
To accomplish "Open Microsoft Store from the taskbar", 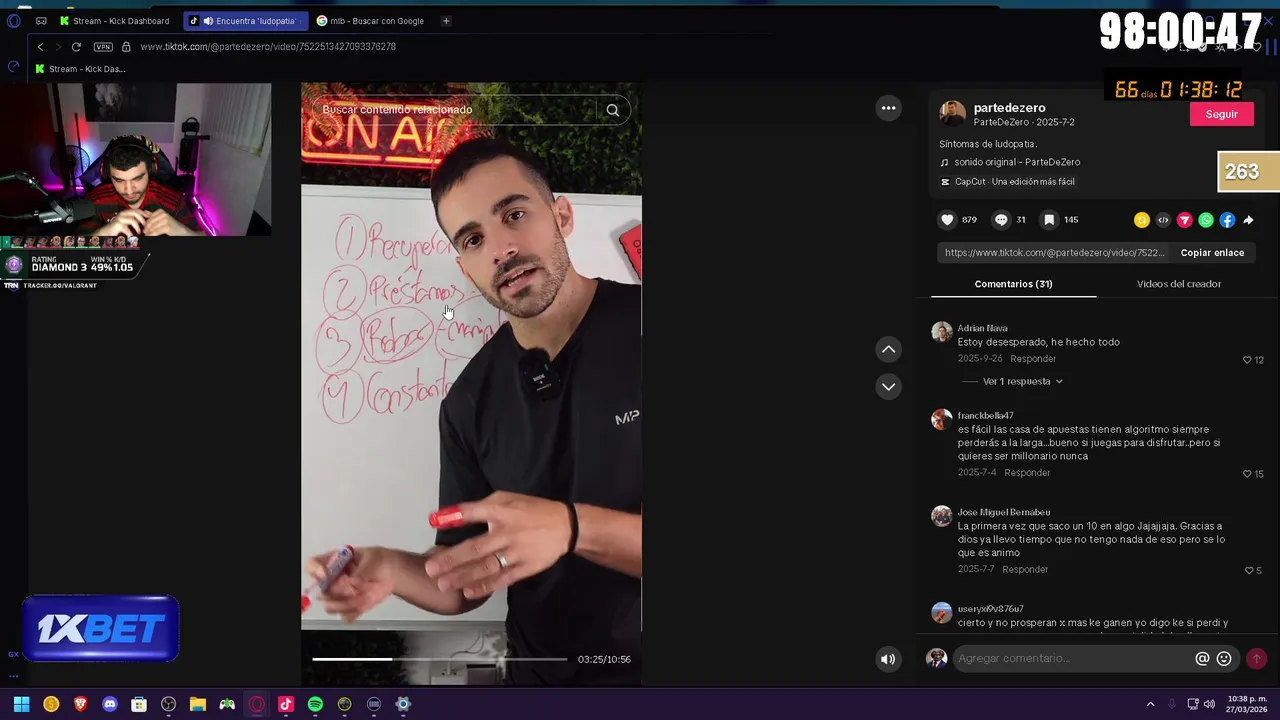I will click(139, 704).
